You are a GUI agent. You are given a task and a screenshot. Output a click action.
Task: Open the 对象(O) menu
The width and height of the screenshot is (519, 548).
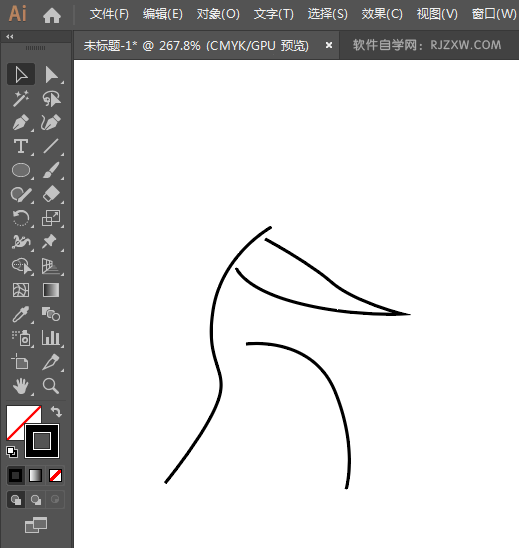coord(218,14)
